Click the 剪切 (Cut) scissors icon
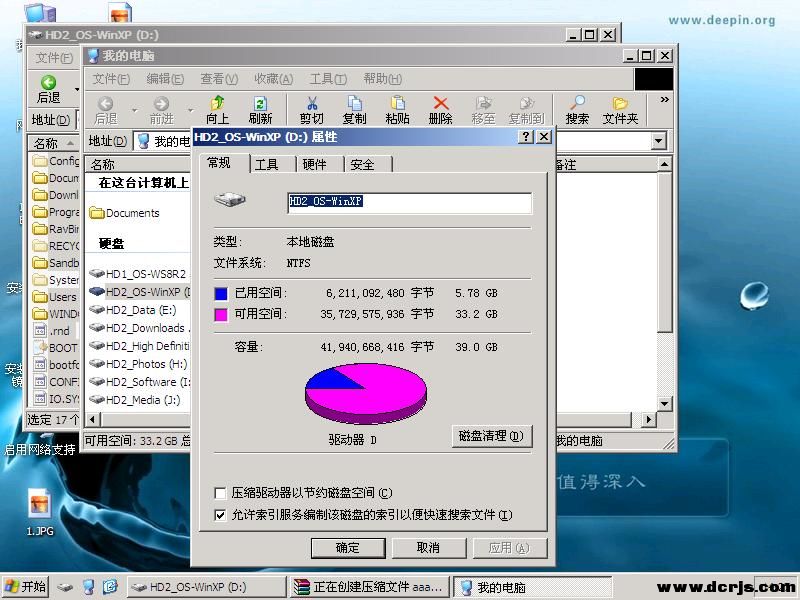The image size is (800, 600). click(x=311, y=104)
